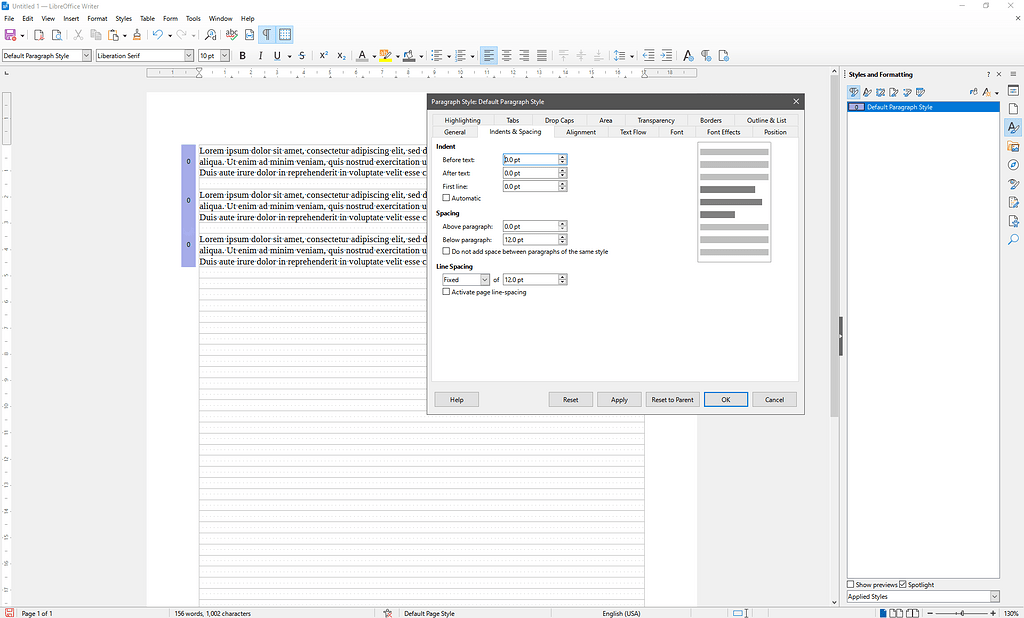
Task: Switch to the Text Flow tab
Action: coord(632,131)
